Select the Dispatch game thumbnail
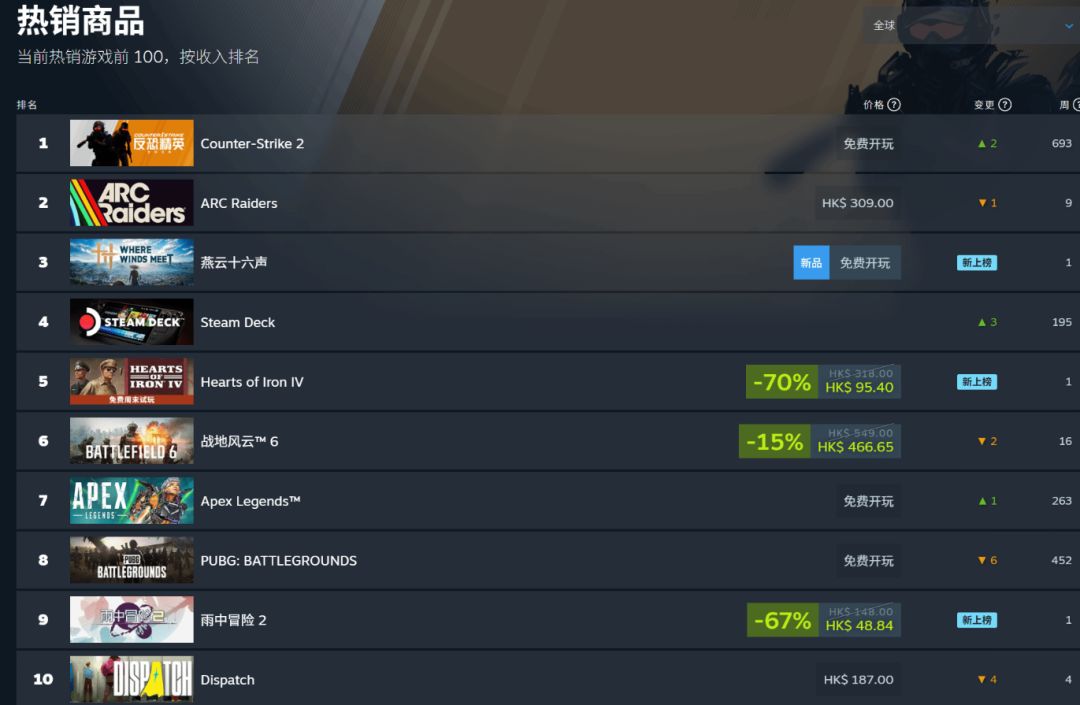 coord(132,679)
